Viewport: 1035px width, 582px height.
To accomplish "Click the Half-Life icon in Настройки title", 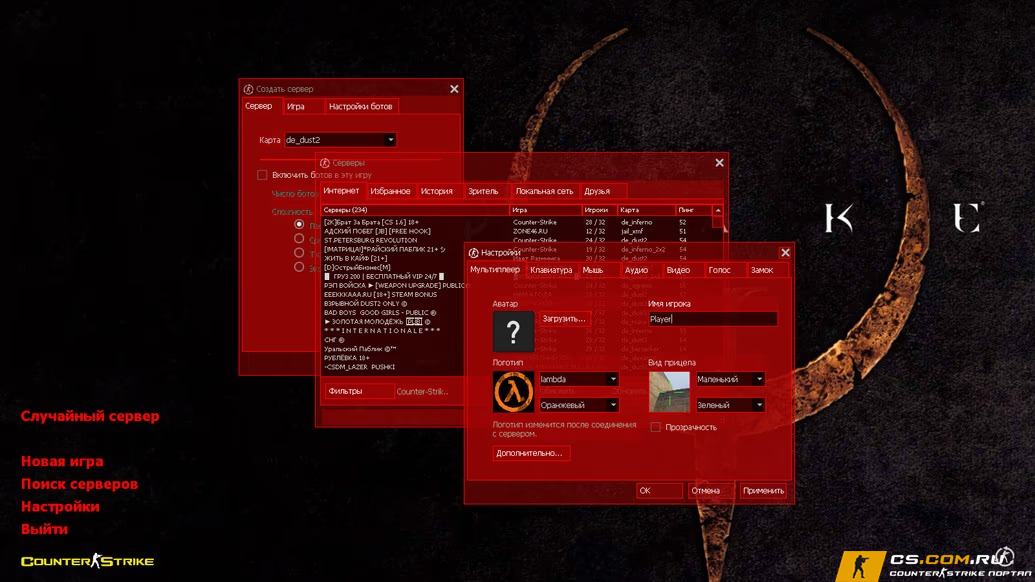I will pyautogui.click(x=473, y=253).
